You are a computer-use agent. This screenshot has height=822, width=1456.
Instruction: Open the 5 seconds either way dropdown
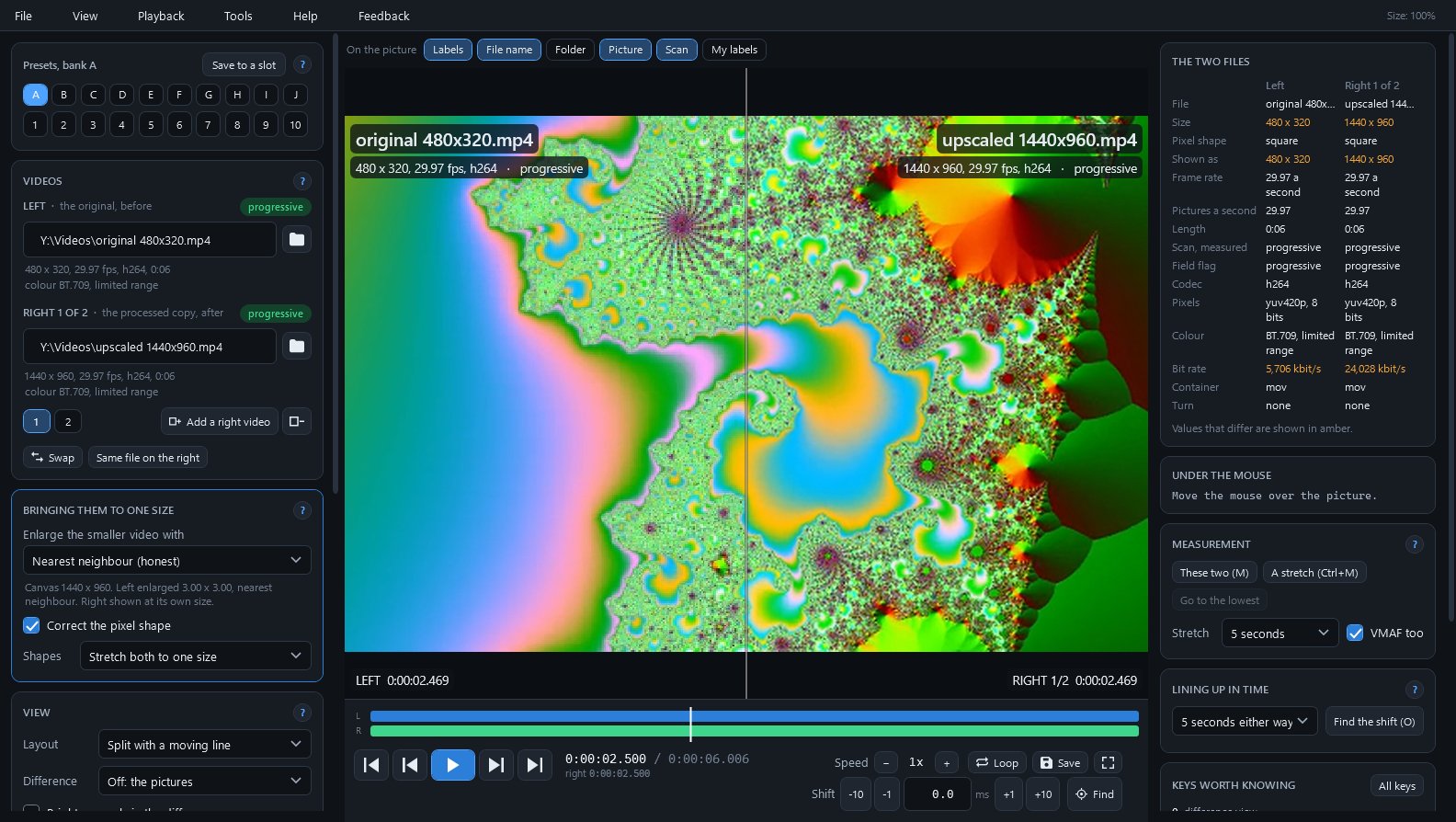[1245, 722]
